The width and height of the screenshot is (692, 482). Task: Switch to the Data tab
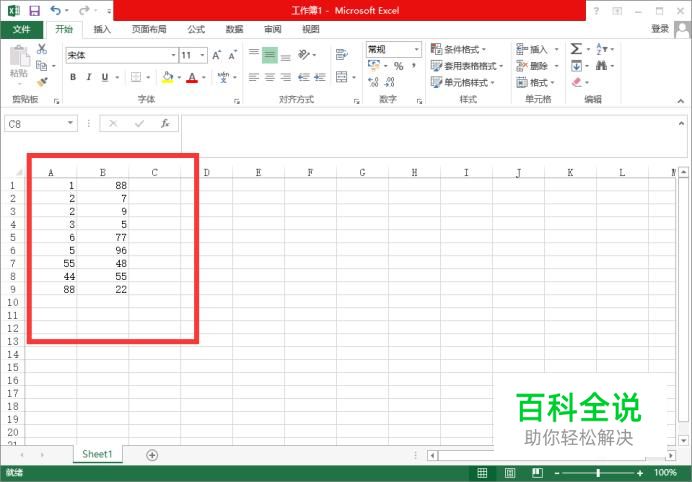tap(234, 30)
